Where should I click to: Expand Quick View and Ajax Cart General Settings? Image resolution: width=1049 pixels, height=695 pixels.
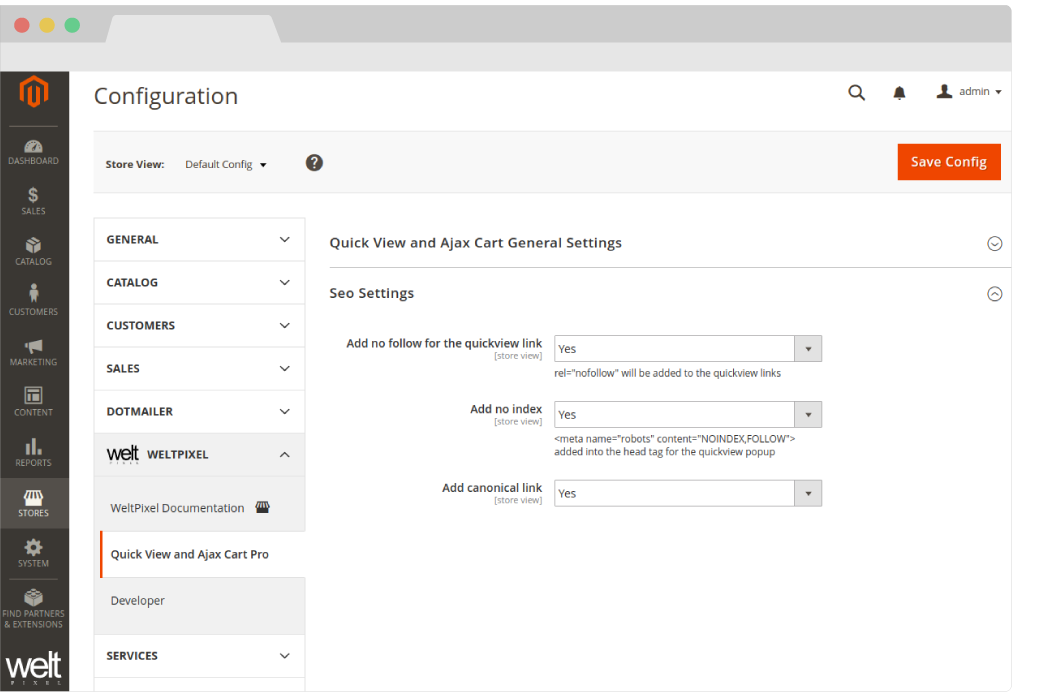tap(994, 243)
